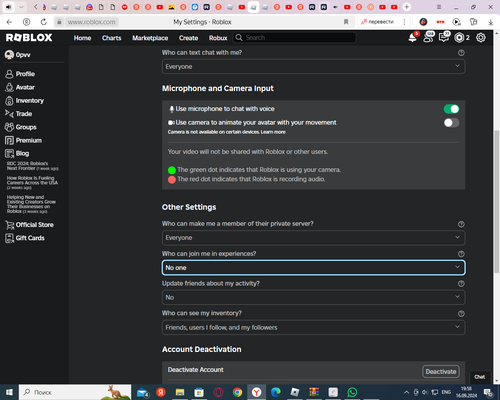Click help icon for update friends setting
Viewport: 500px width, 400px height.
point(461,284)
